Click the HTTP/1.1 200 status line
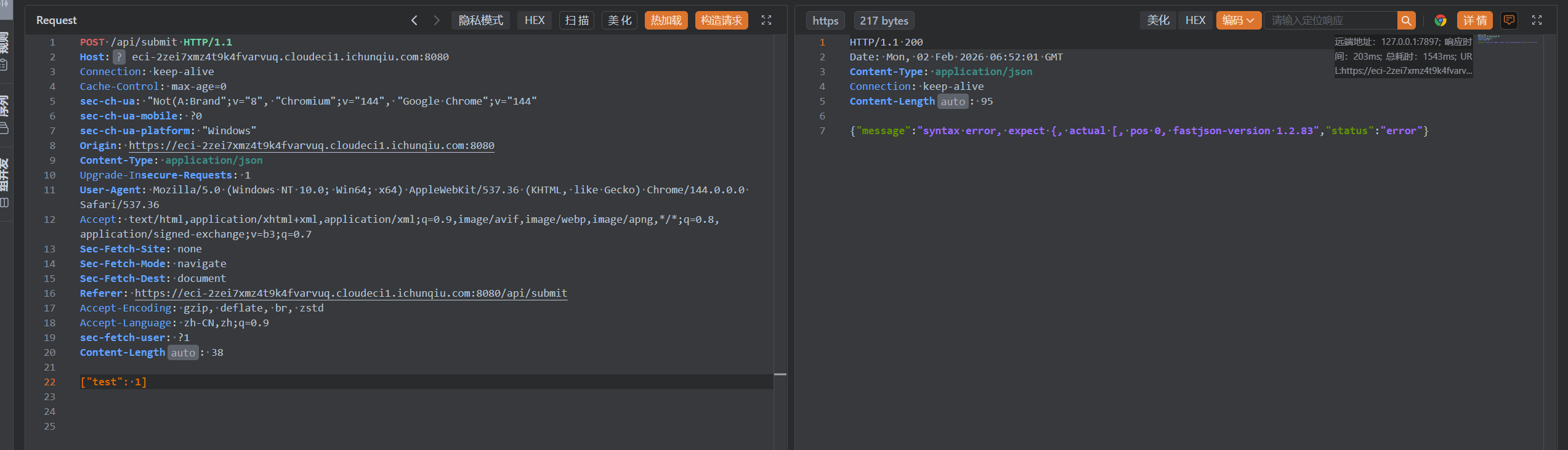Image resolution: width=1568 pixels, height=450 pixels. tap(886, 42)
